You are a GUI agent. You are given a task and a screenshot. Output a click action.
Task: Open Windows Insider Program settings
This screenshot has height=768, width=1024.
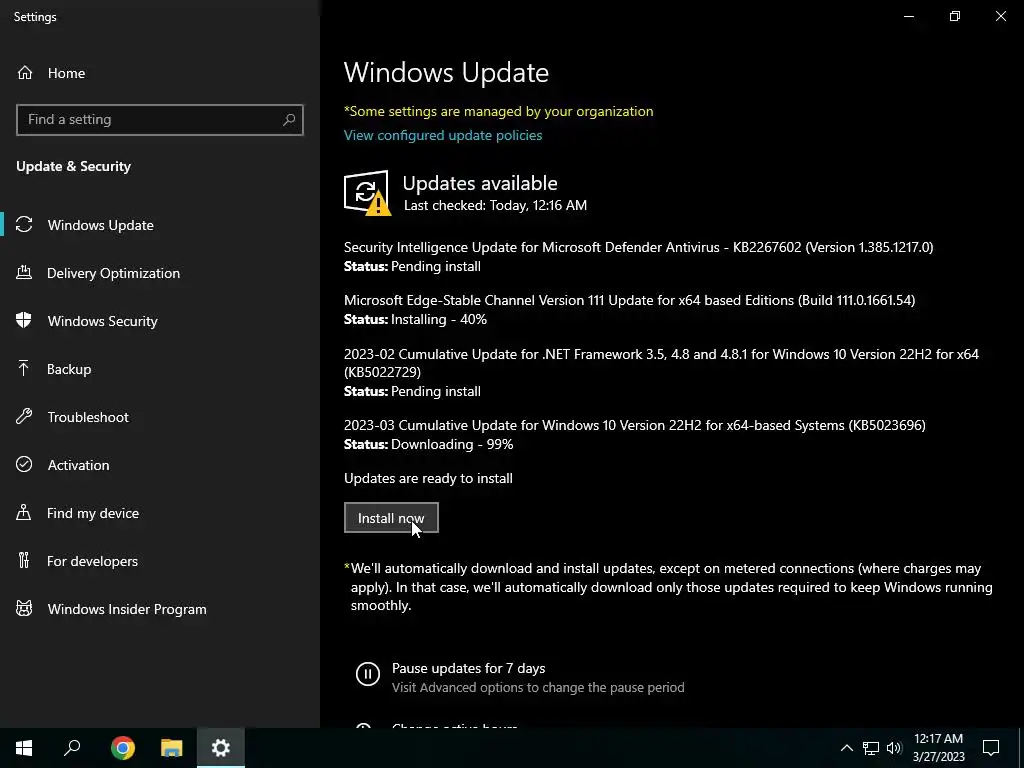160,609
